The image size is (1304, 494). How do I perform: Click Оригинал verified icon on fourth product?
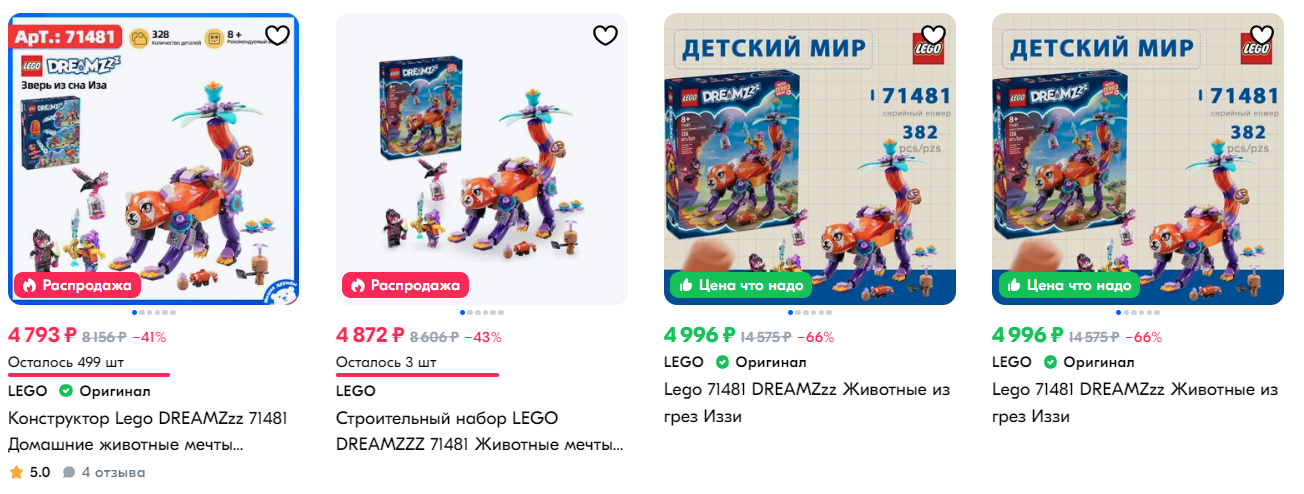coord(1051,362)
